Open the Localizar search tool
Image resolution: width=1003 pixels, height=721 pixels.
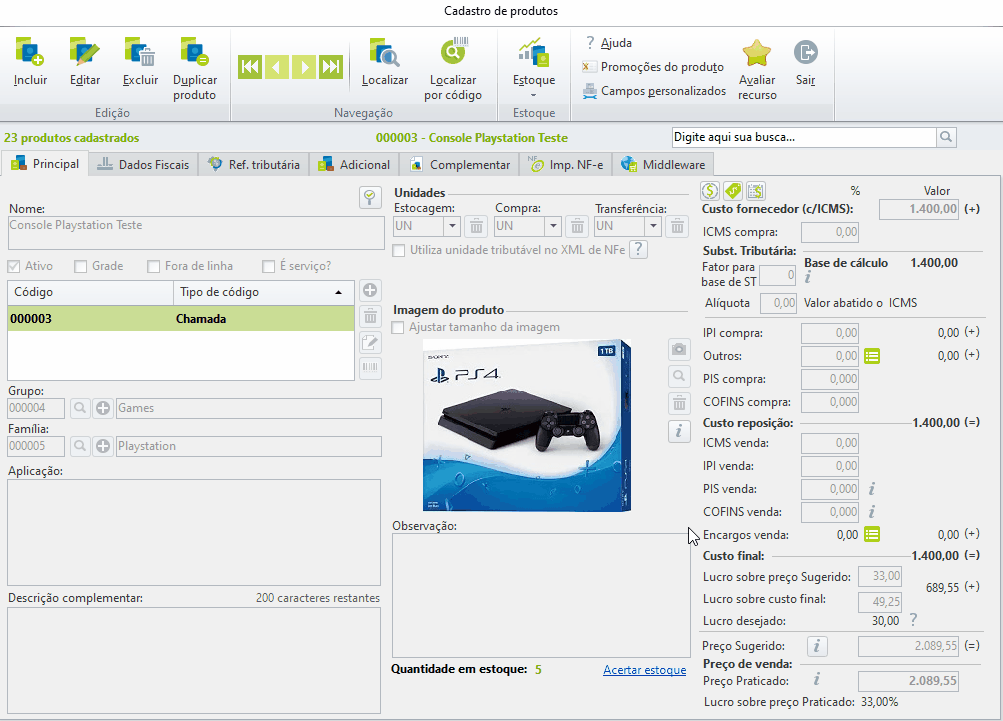coord(384,62)
